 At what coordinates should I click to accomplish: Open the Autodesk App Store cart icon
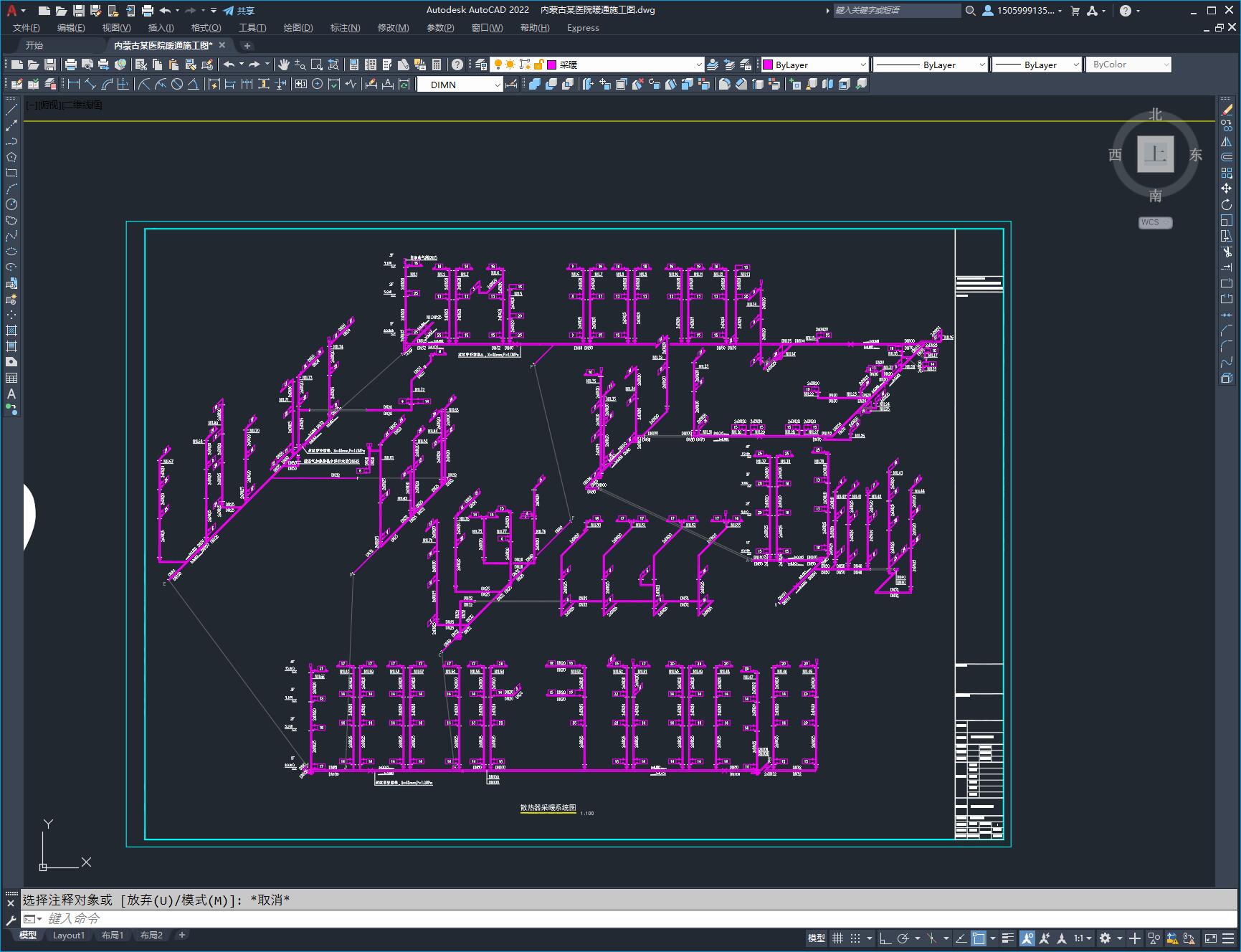click(x=1075, y=11)
